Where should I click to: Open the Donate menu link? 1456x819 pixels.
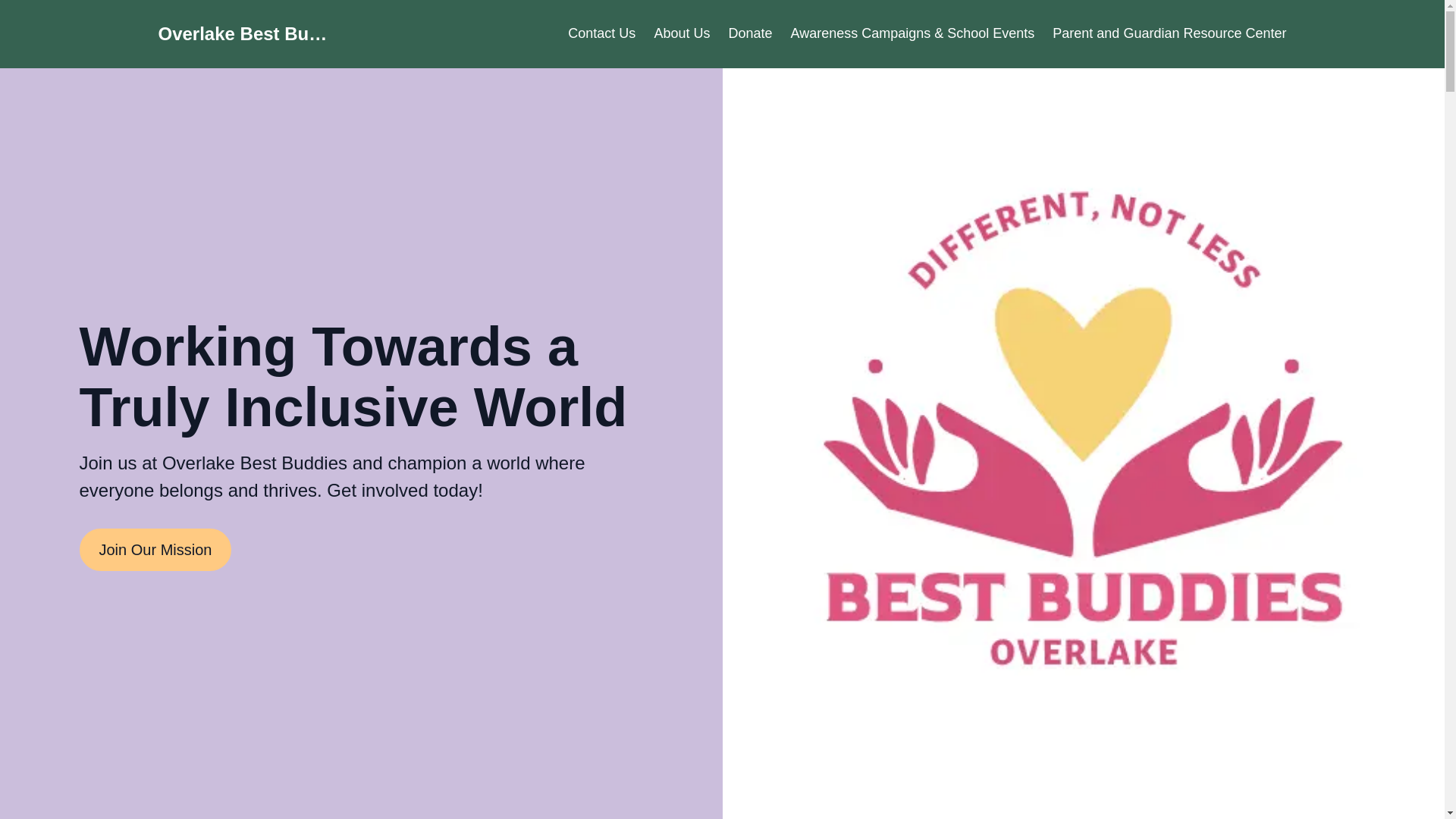pyautogui.click(x=750, y=33)
